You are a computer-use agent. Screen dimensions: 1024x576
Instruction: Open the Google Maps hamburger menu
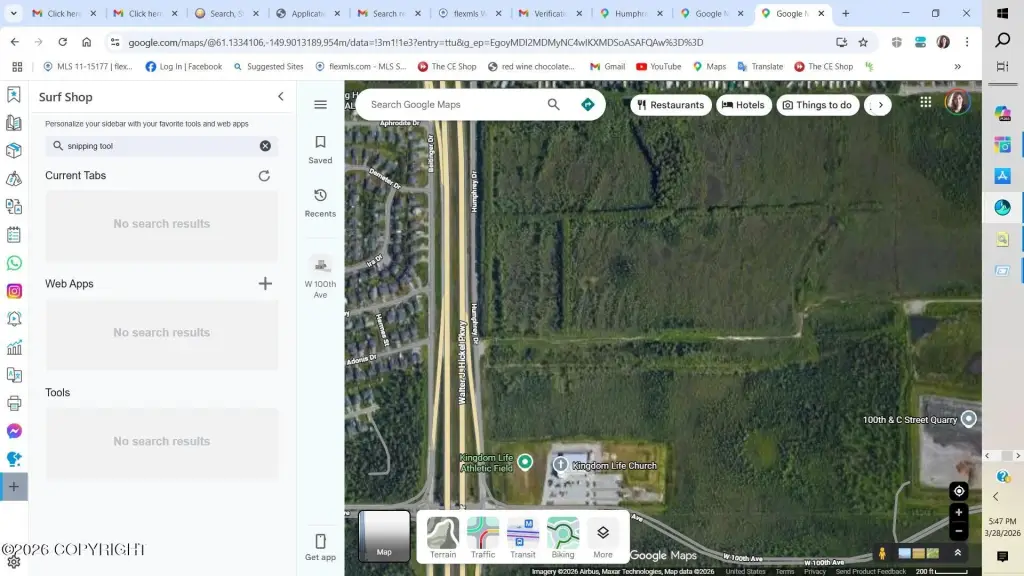[x=320, y=105]
